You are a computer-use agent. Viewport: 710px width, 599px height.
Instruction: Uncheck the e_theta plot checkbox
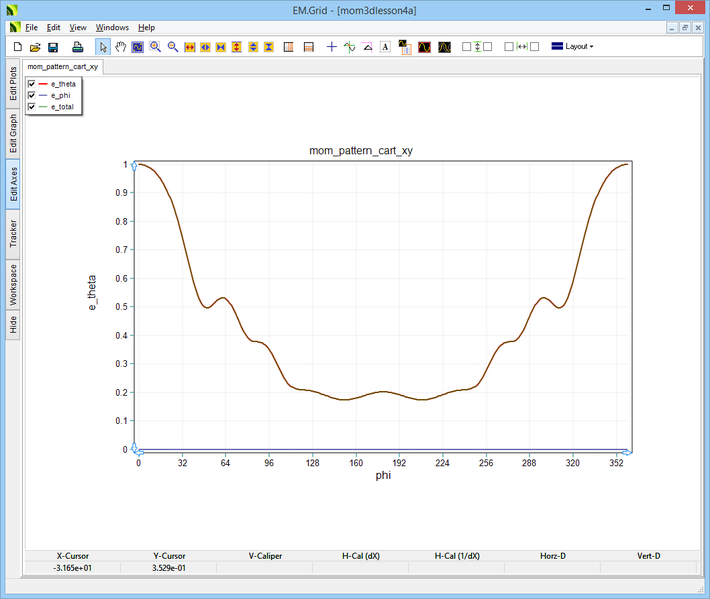32,84
